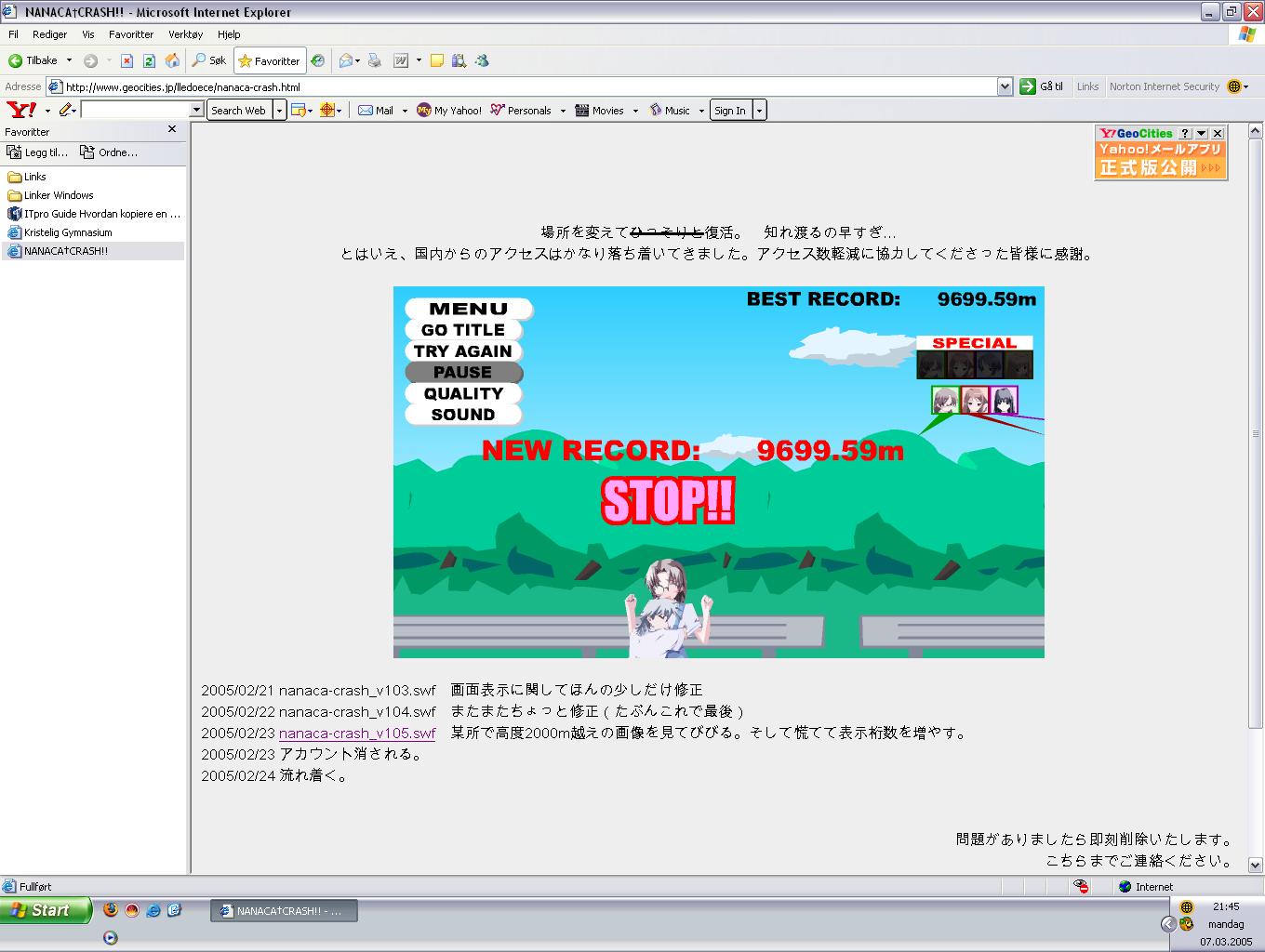Click the Mail envelope toolbar icon

(x=346, y=60)
